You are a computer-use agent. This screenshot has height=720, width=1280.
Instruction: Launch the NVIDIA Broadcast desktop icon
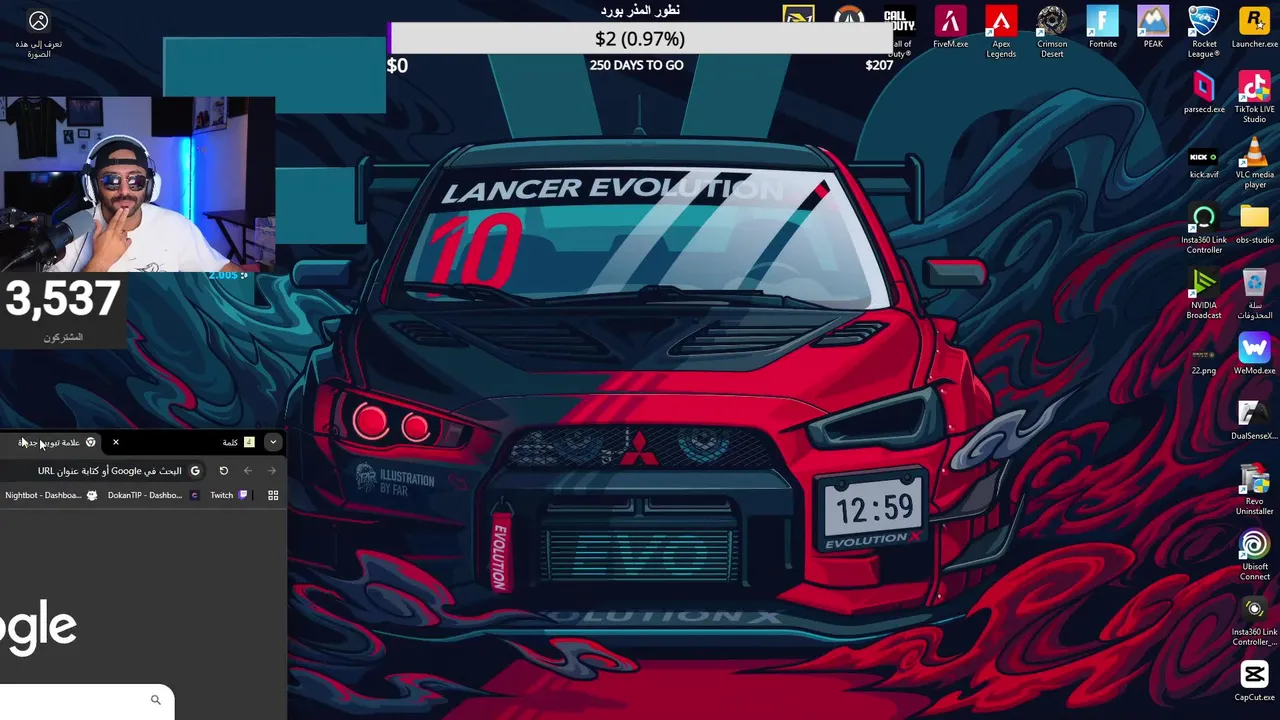(1204, 293)
